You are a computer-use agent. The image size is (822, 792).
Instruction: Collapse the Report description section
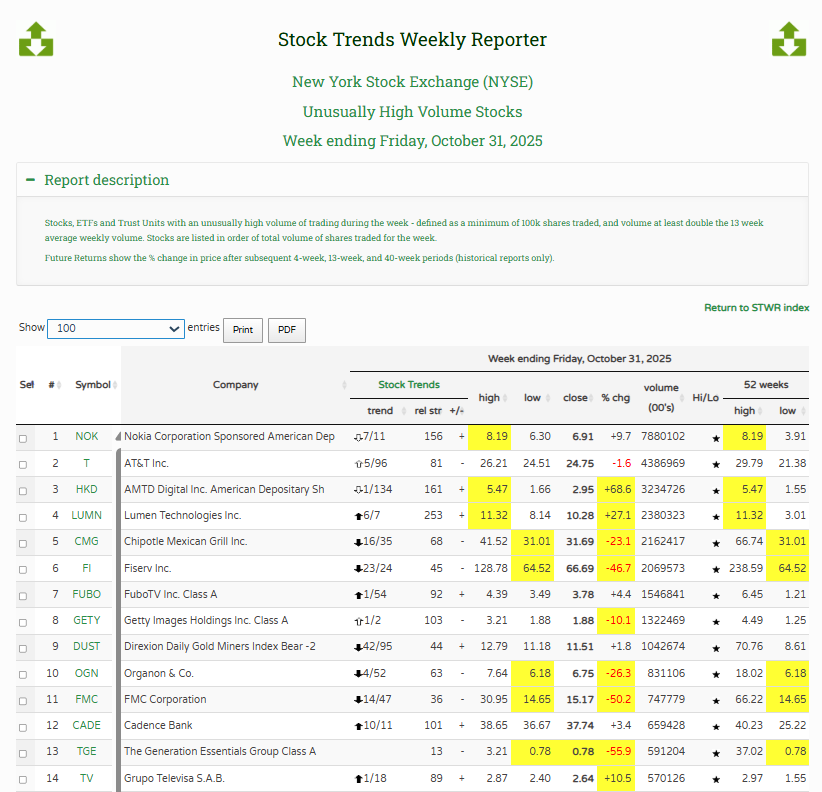click(31, 179)
